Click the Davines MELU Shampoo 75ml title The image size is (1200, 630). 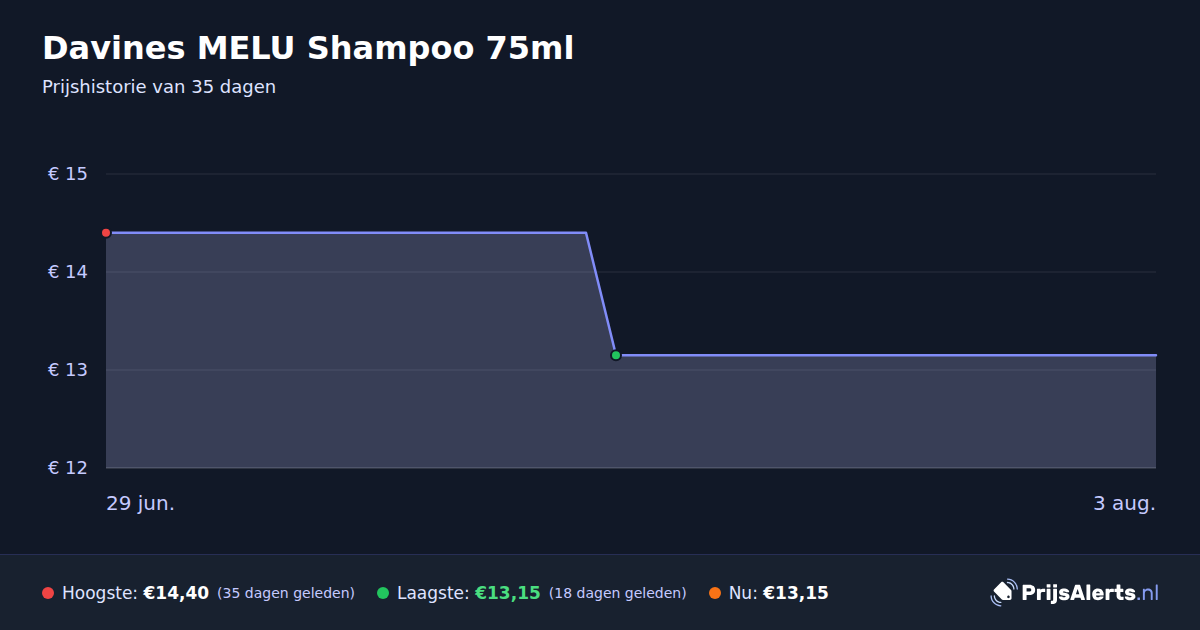point(308,48)
